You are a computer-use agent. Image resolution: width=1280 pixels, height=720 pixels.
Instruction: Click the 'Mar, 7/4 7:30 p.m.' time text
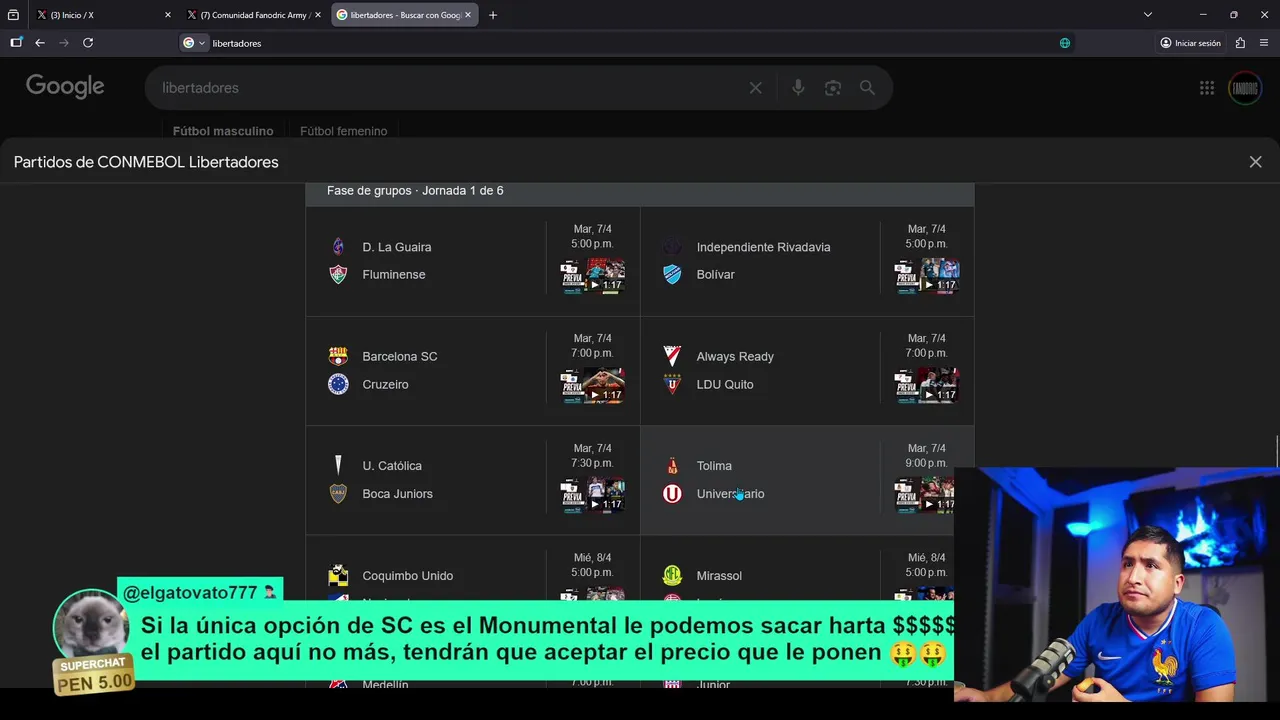tap(593, 456)
